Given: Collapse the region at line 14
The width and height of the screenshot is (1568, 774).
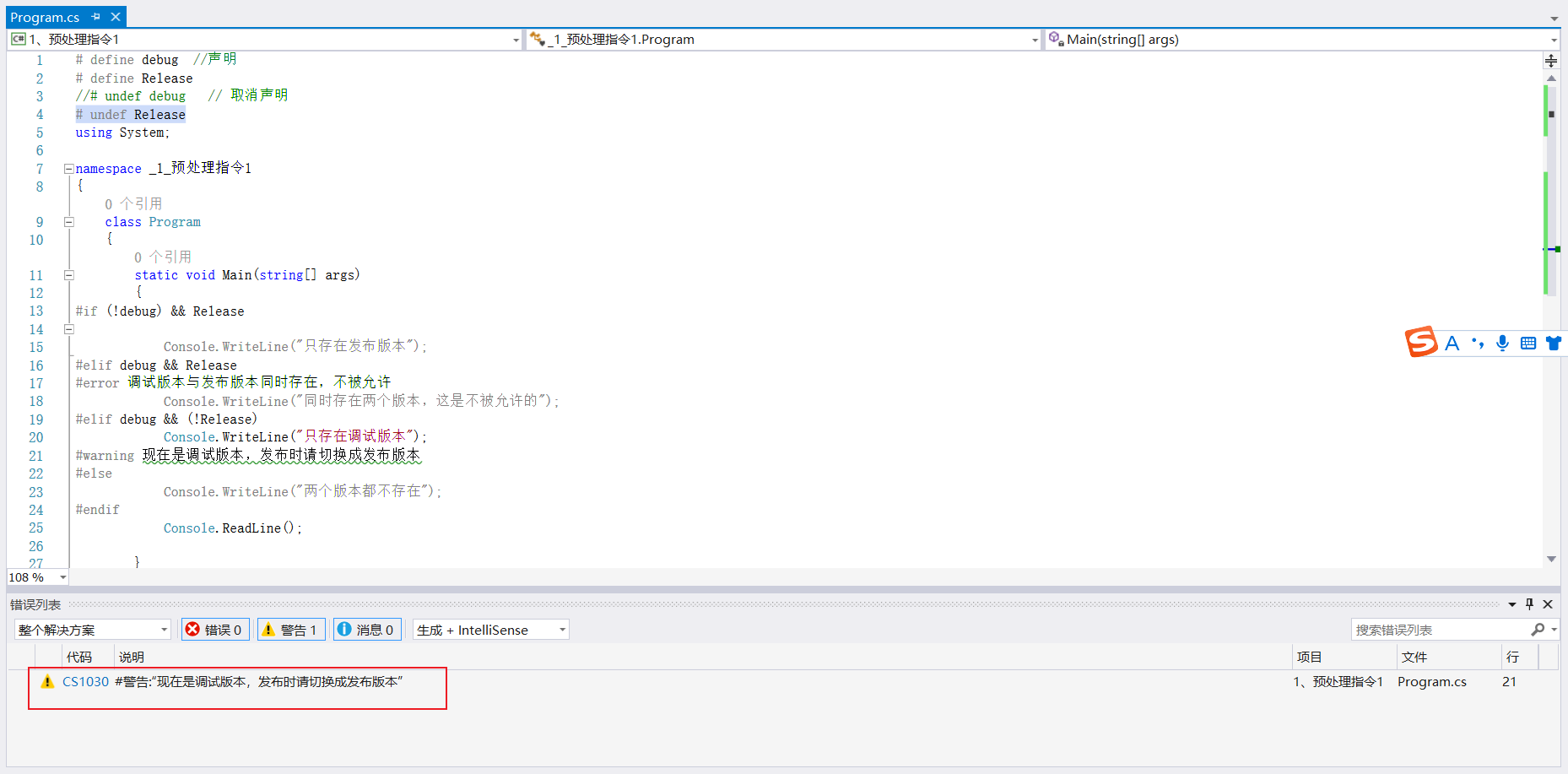Looking at the screenshot, I should (x=69, y=329).
